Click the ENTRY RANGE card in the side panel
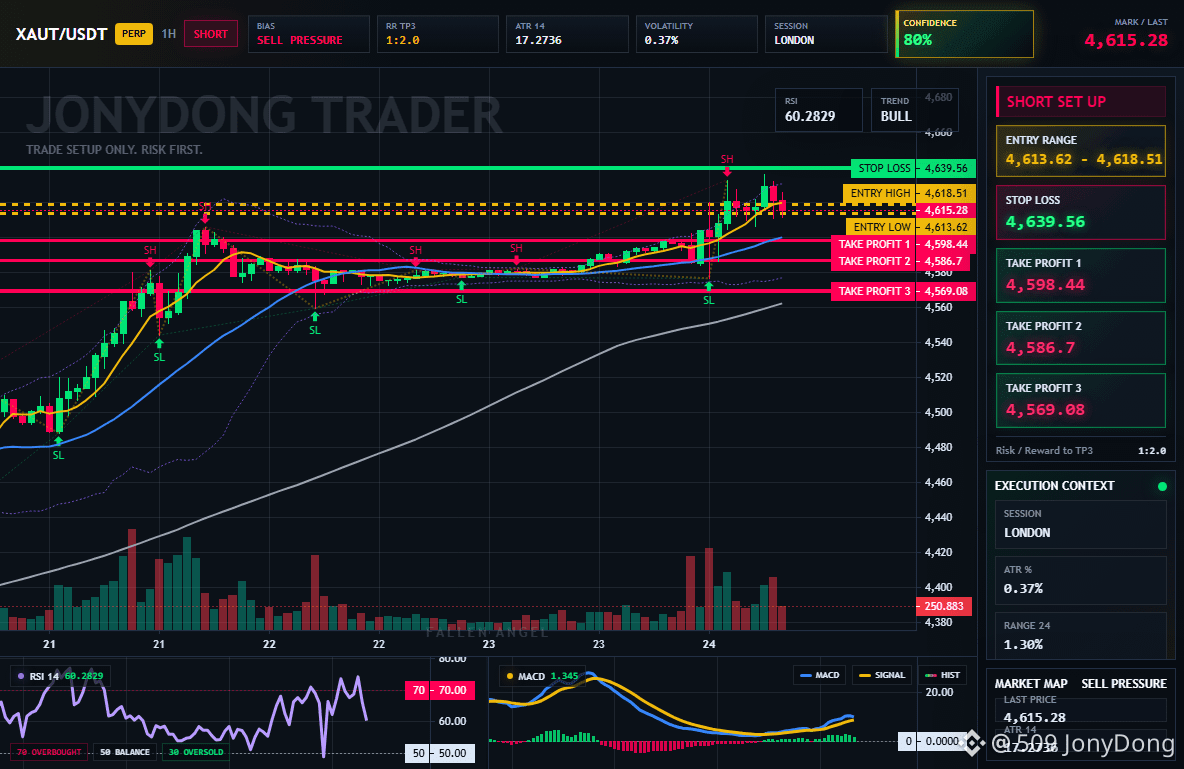Image resolution: width=1184 pixels, height=769 pixels. pyautogui.click(x=1081, y=151)
